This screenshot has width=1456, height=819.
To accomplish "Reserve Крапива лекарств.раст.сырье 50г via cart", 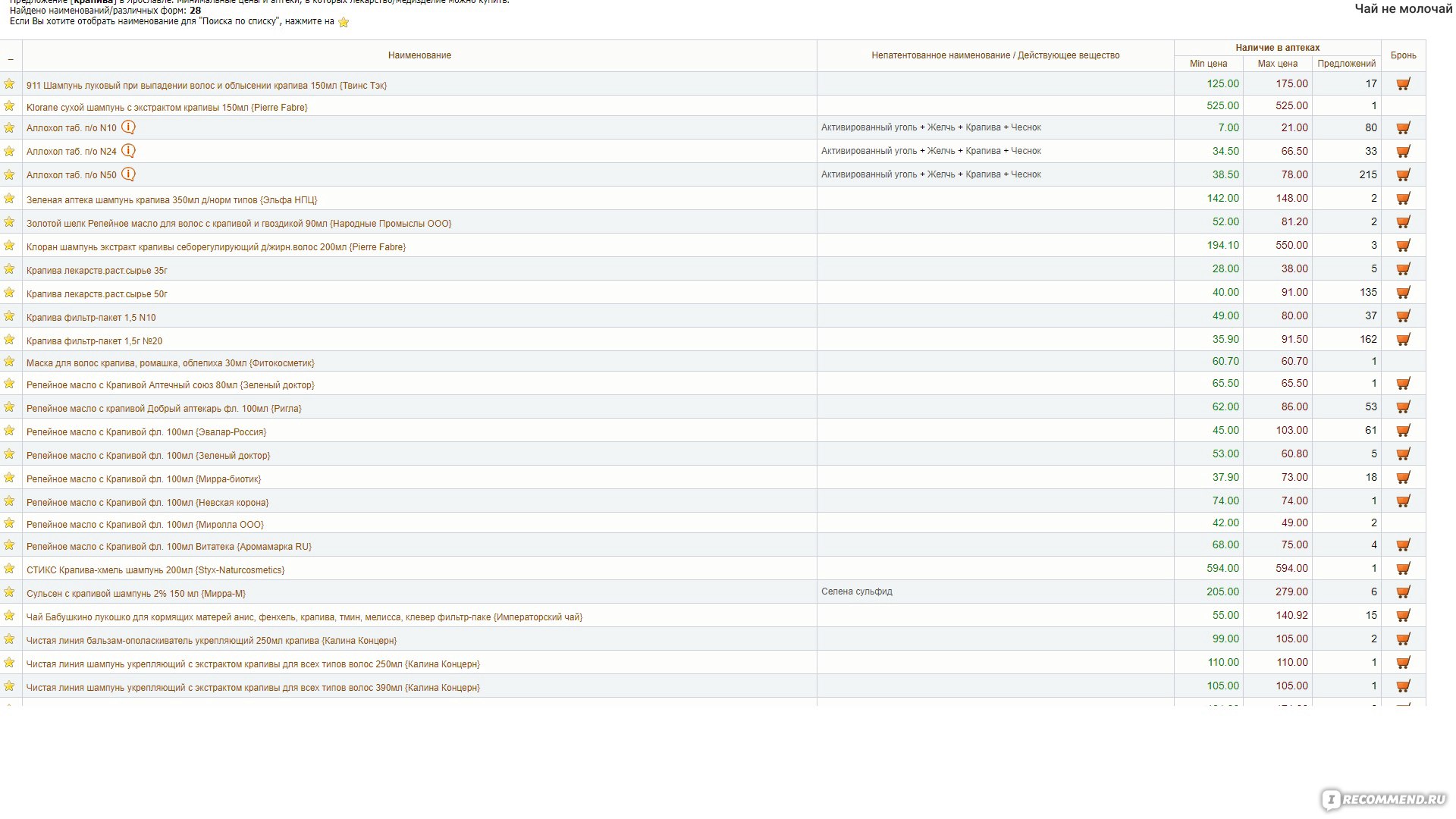I will click(1403, 292).
